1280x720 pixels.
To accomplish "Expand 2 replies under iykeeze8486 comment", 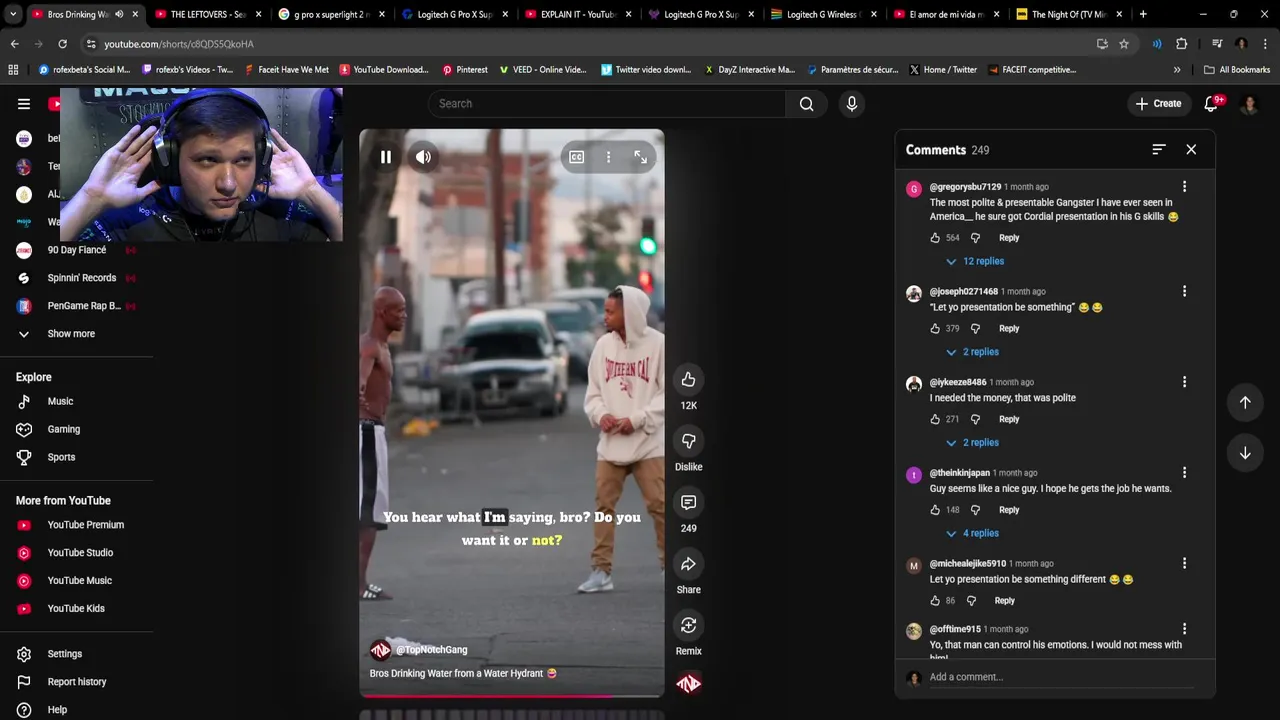I will pyautogui.click(x=972, y=443).
